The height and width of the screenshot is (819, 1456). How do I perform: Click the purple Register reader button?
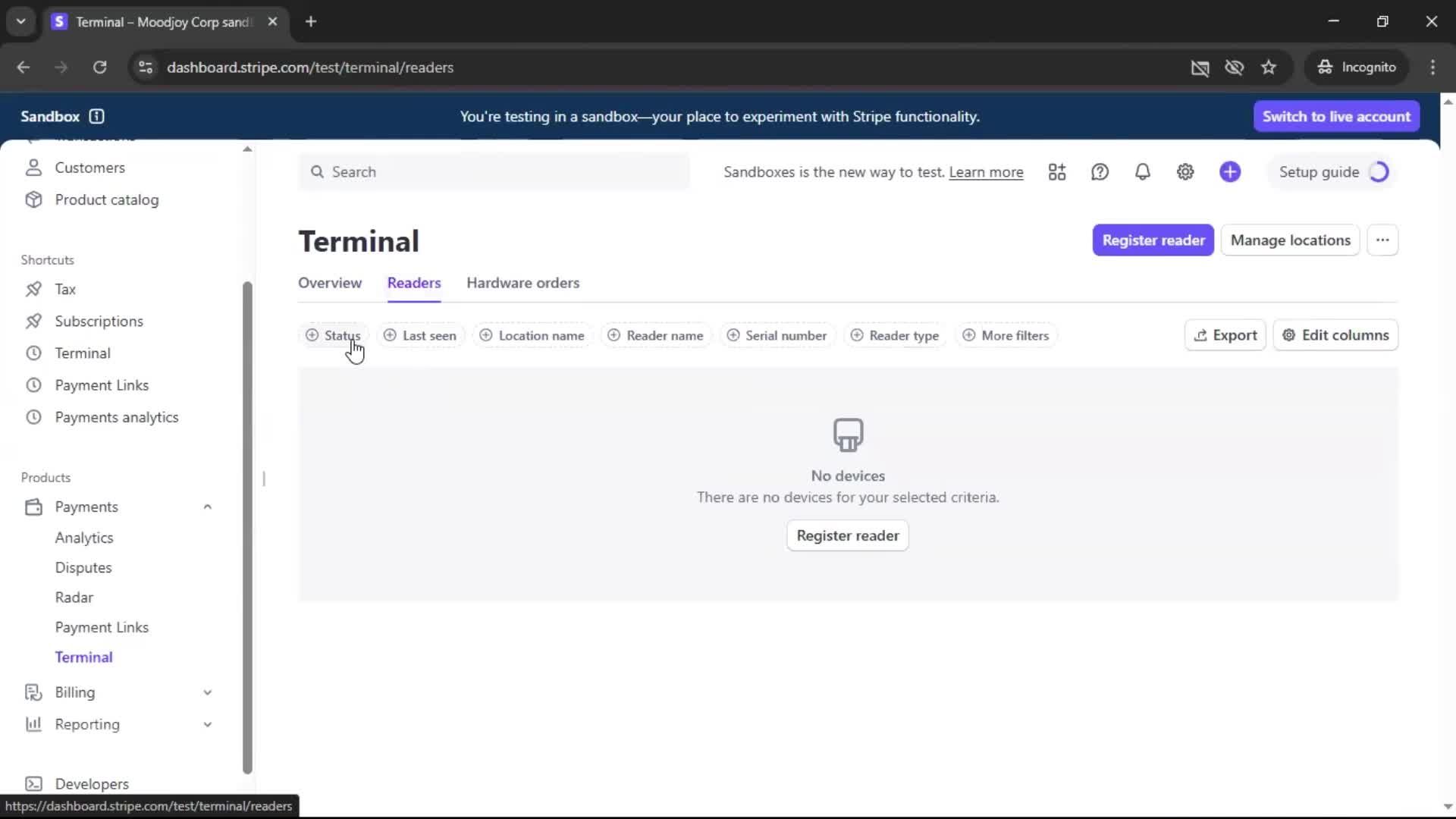coord(1153,240)
